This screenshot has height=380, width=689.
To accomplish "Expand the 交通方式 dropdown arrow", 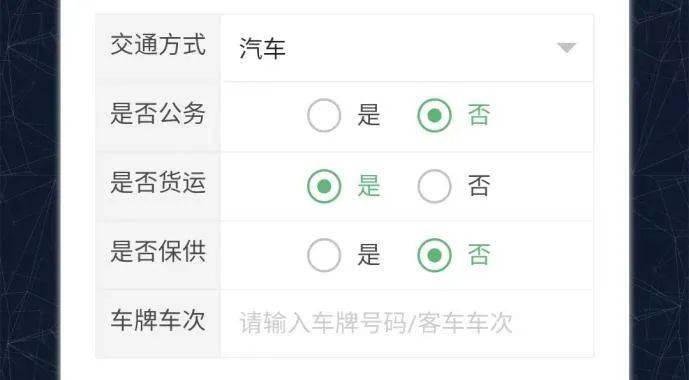I will [566, 48].
